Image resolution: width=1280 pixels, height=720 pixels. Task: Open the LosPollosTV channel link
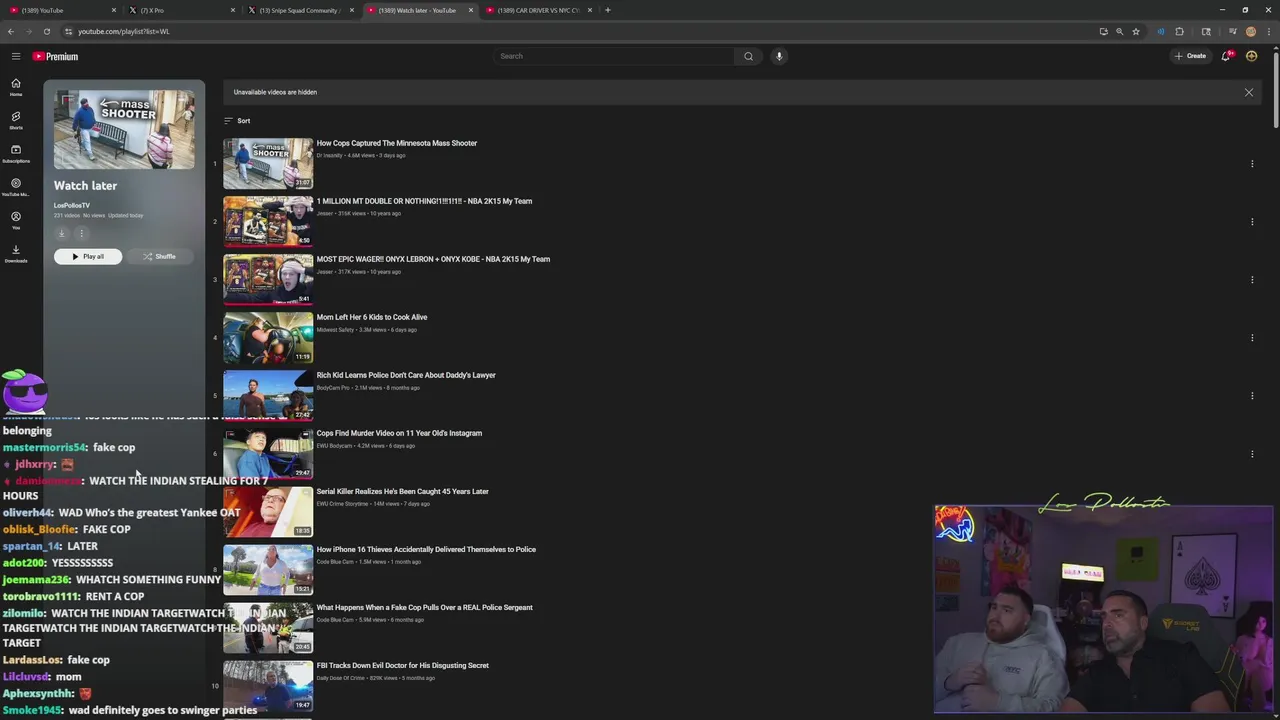point(72,205)
